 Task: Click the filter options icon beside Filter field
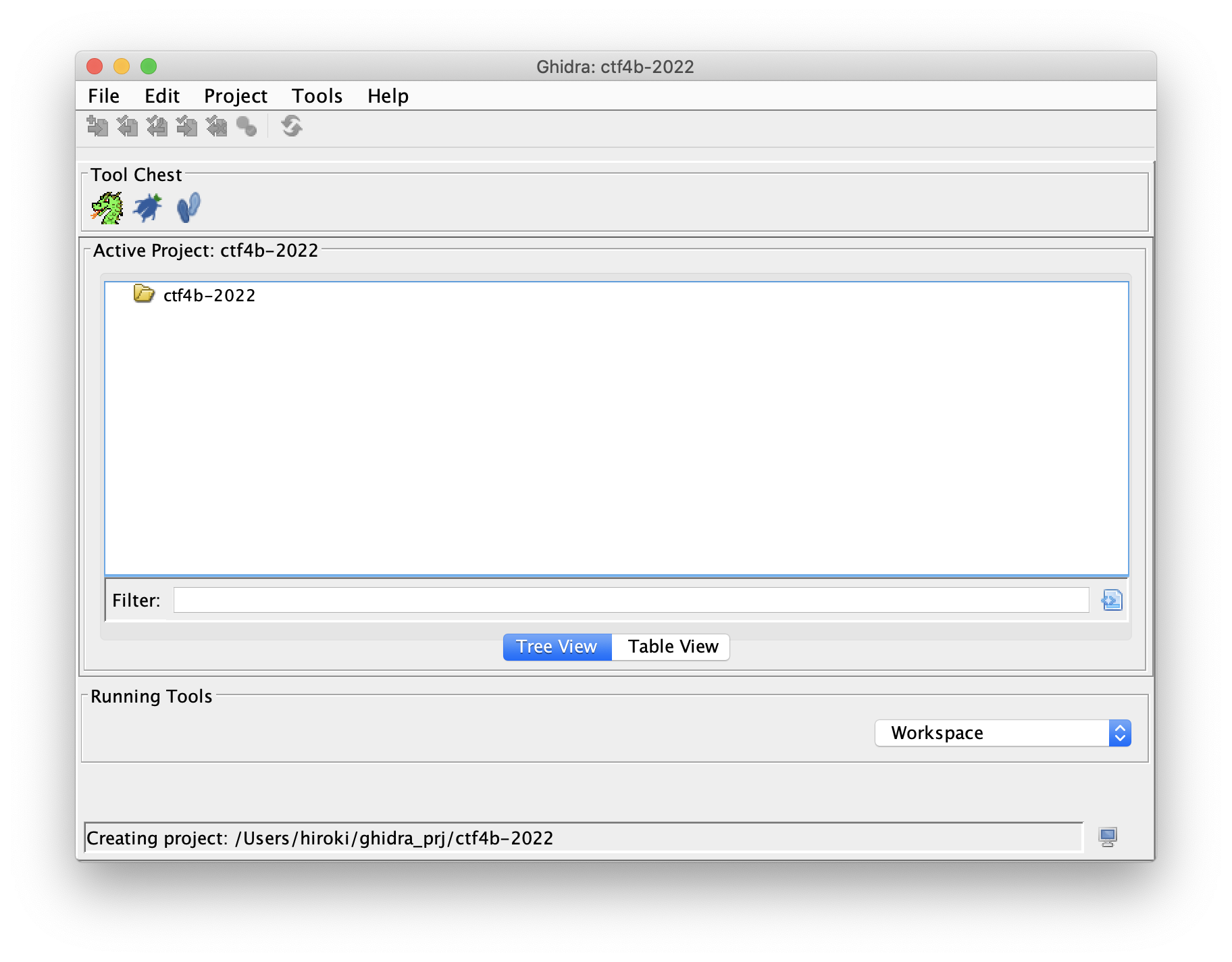1112,600
